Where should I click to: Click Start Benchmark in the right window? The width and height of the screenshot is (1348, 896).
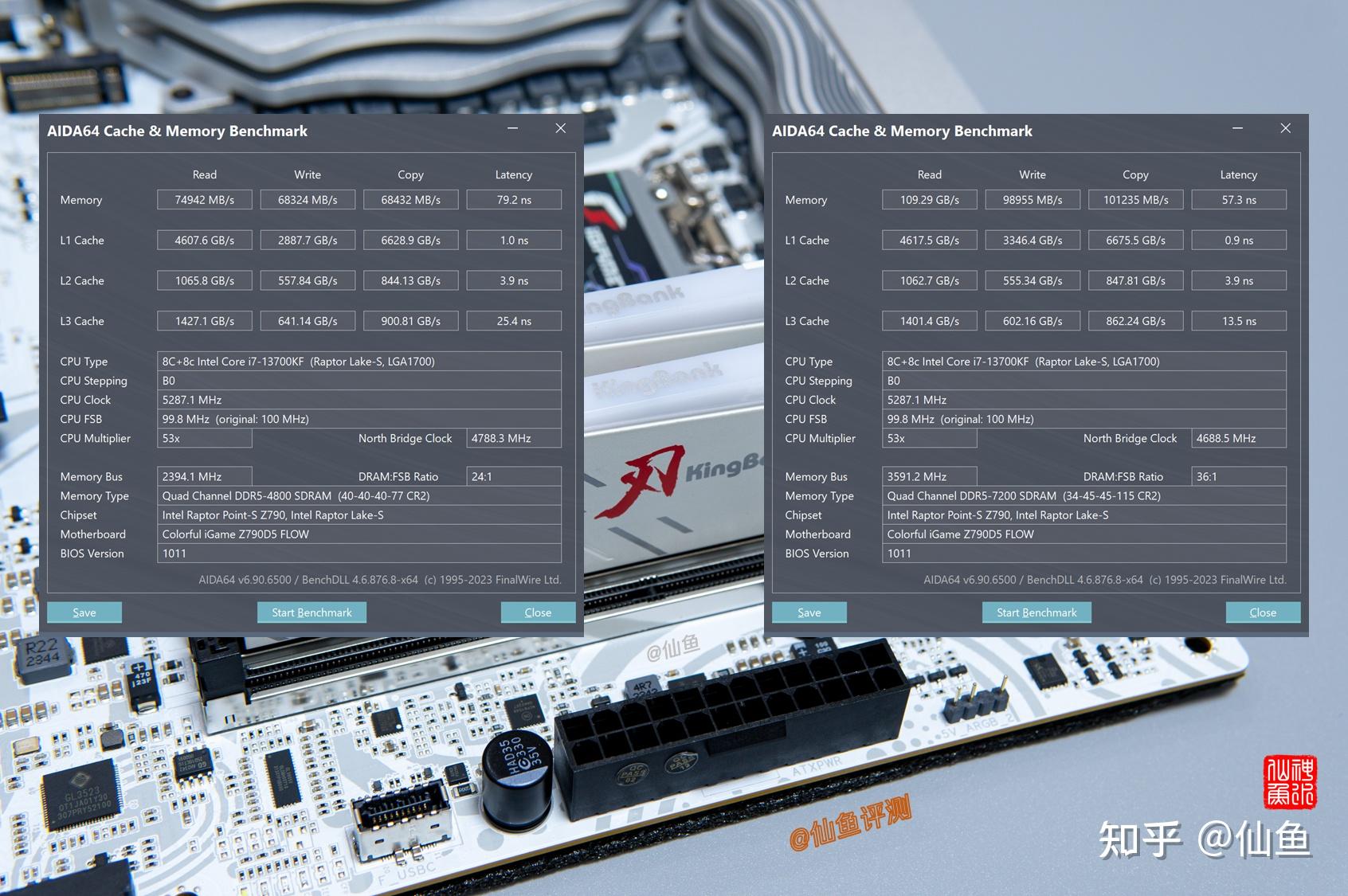1036,612
